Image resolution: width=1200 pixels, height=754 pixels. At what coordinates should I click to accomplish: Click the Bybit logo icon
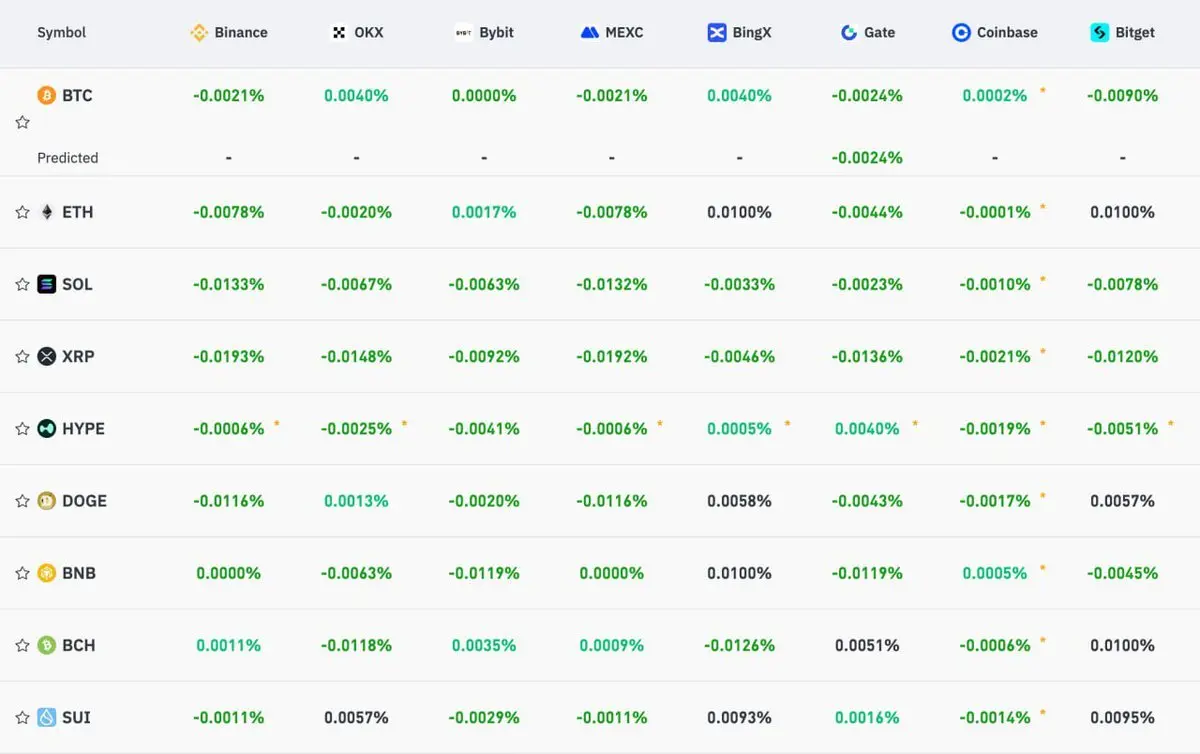pyautogui.click(x=463, y=32)
